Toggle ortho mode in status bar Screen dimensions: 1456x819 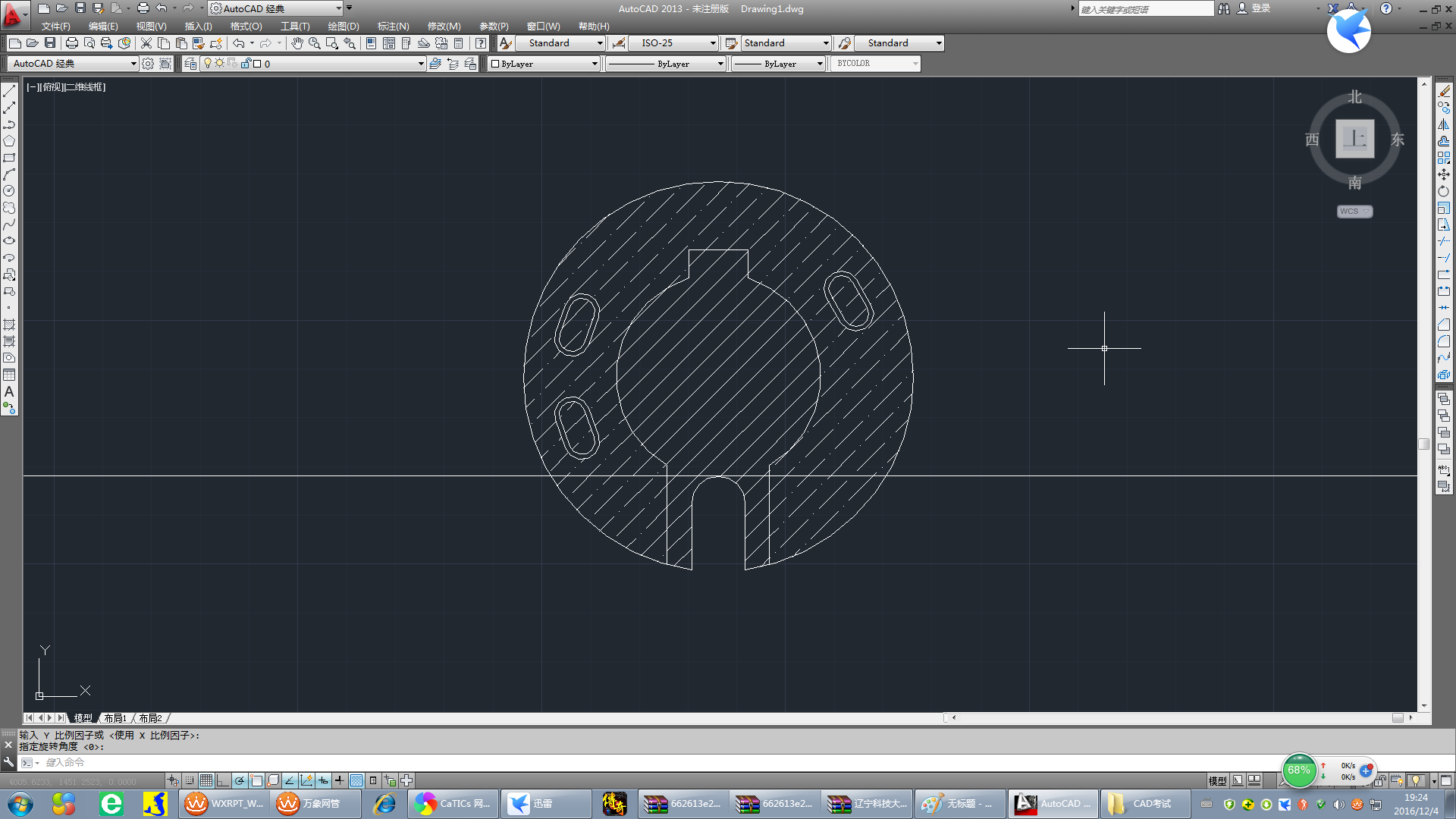point(223,780)
